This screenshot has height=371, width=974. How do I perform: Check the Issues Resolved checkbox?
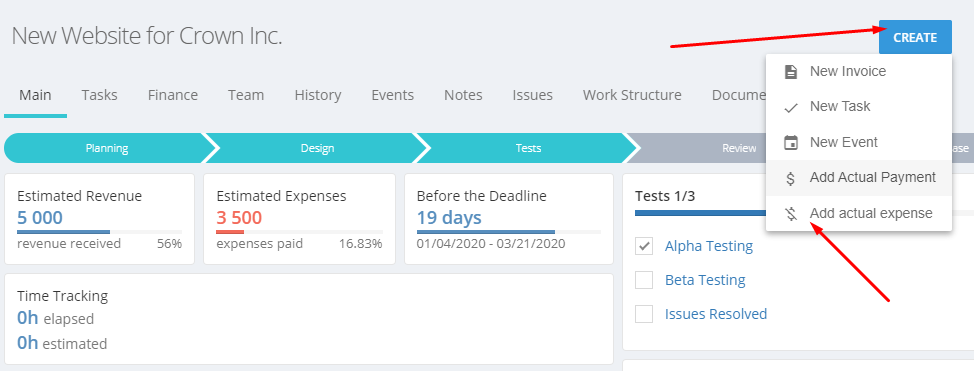(x=644, y=314)
